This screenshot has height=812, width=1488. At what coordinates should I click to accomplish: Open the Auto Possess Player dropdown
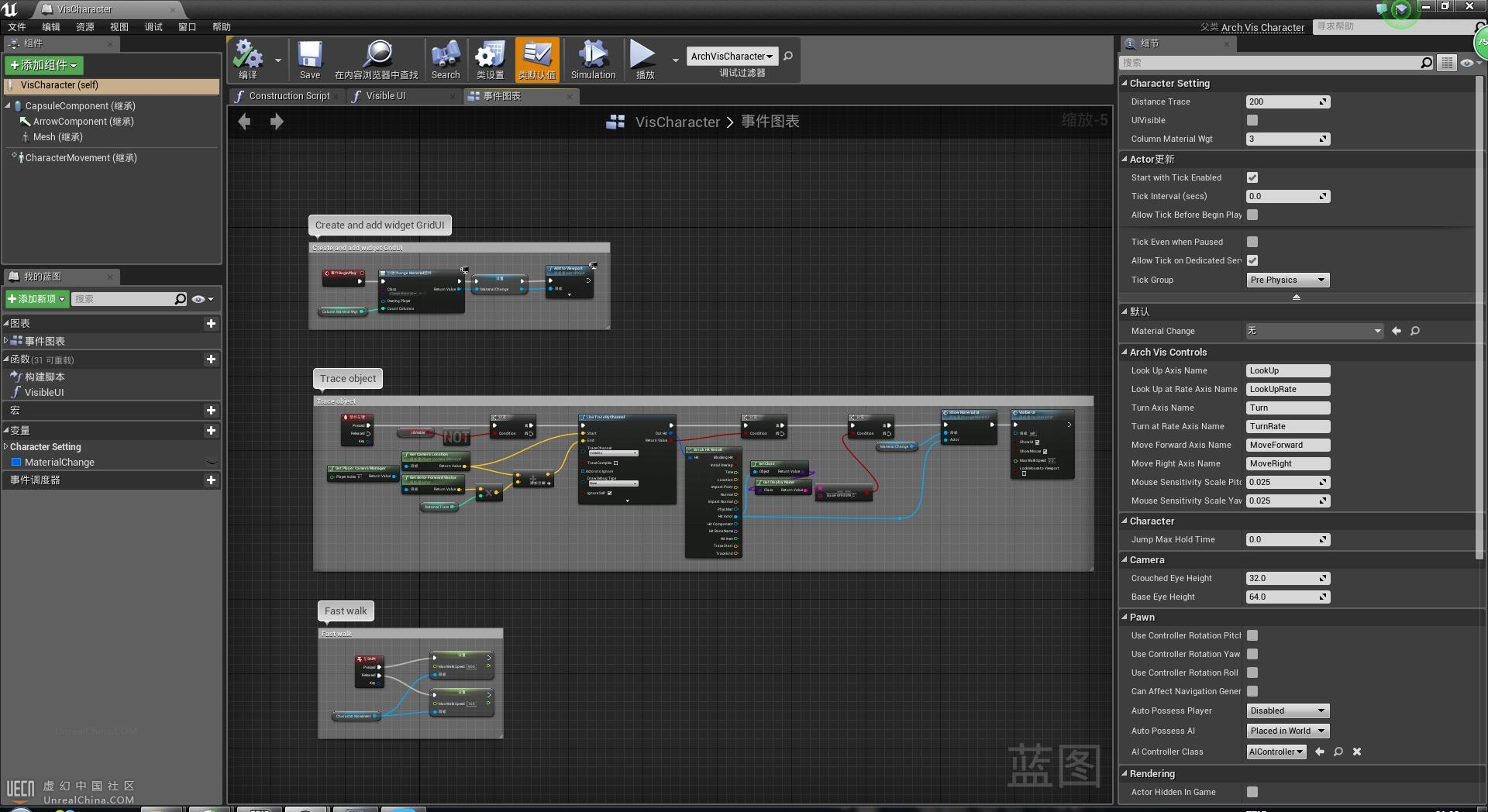tap(1287, 710)
